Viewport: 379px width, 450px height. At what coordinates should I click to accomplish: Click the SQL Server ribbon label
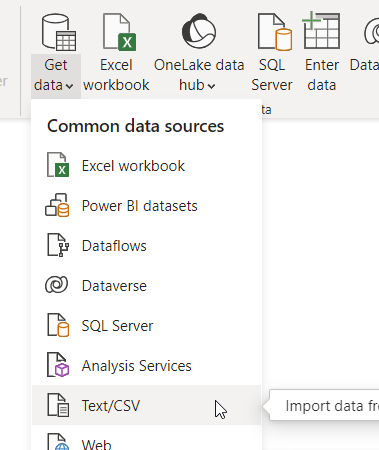coord(272,75)
